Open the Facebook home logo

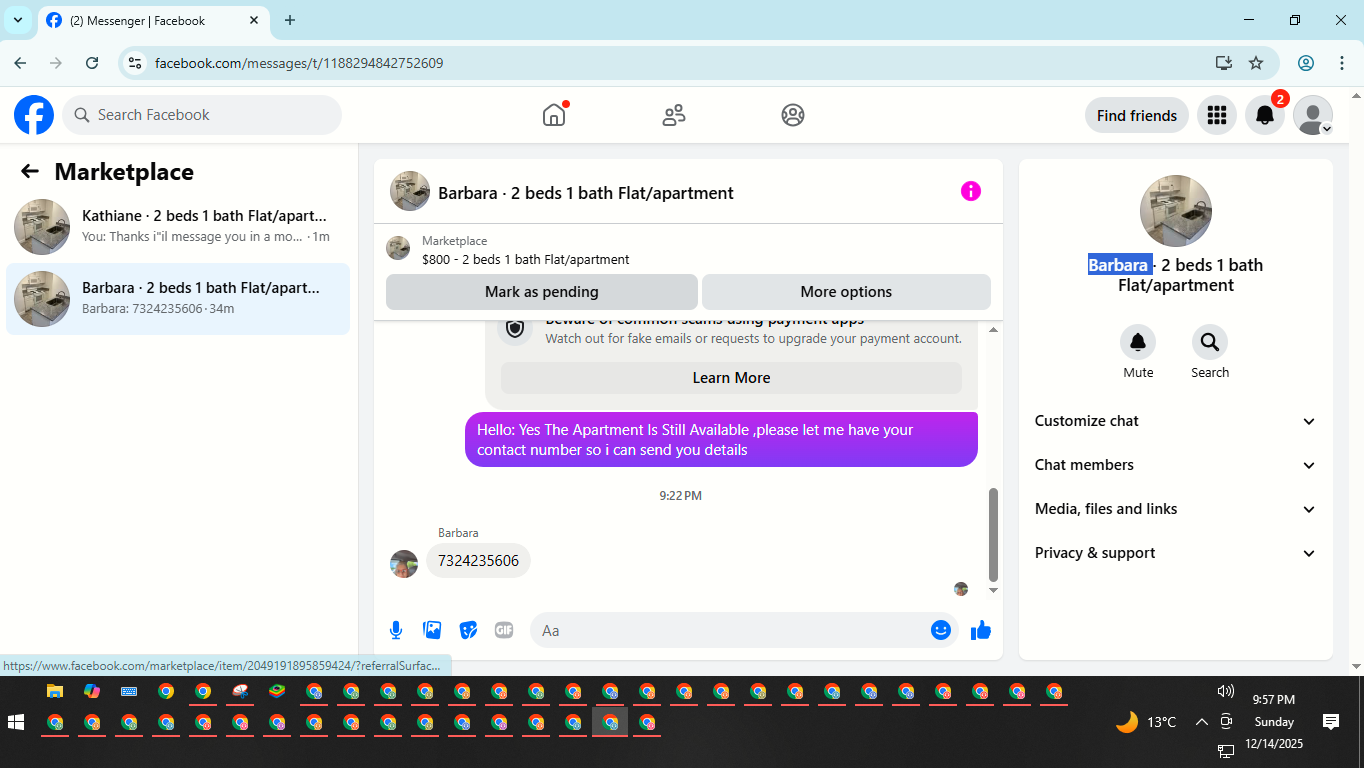click(x=34, y=115)
